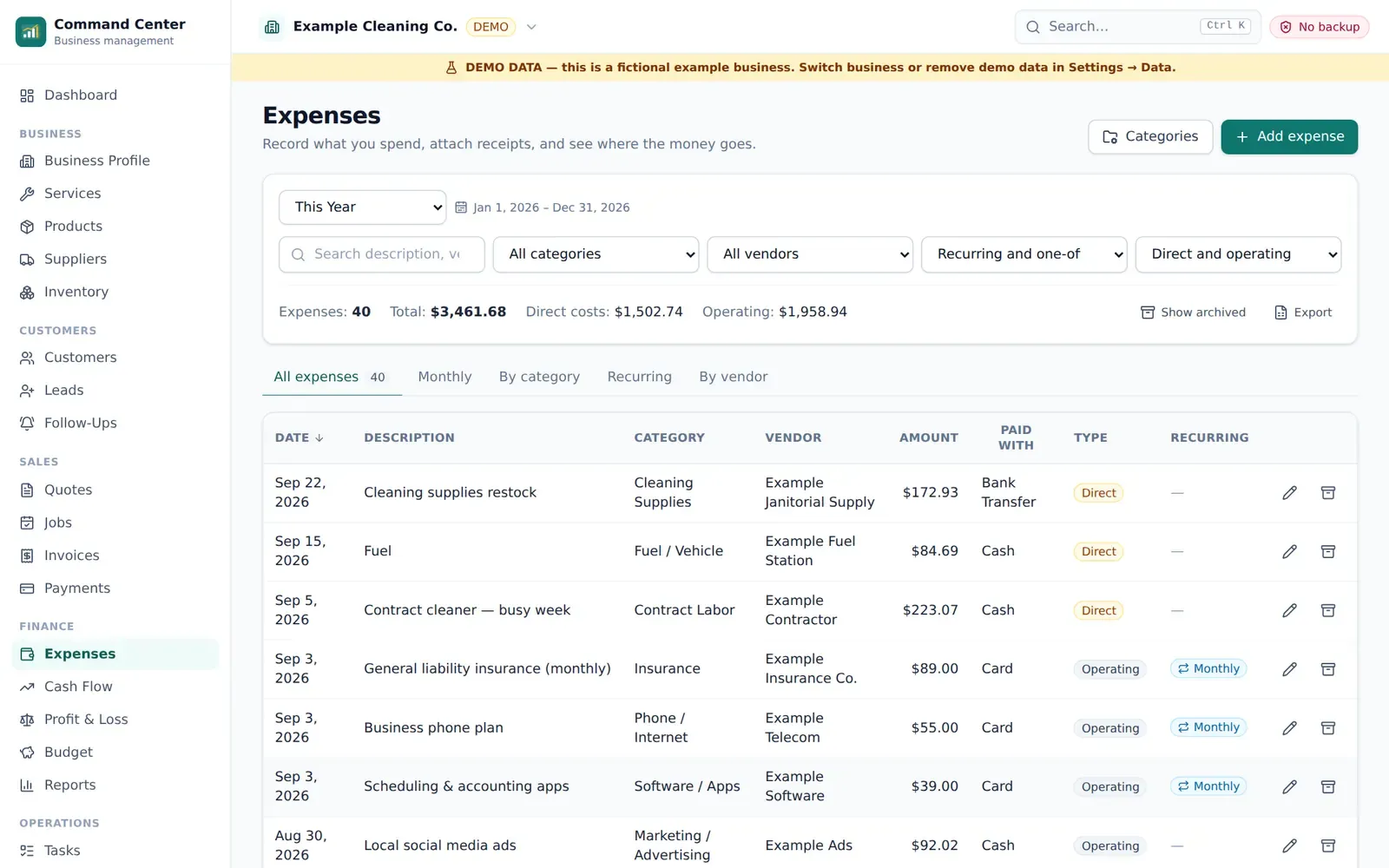
Task: Open the Direct and operating dropdown
Action: click(1238, 254)
